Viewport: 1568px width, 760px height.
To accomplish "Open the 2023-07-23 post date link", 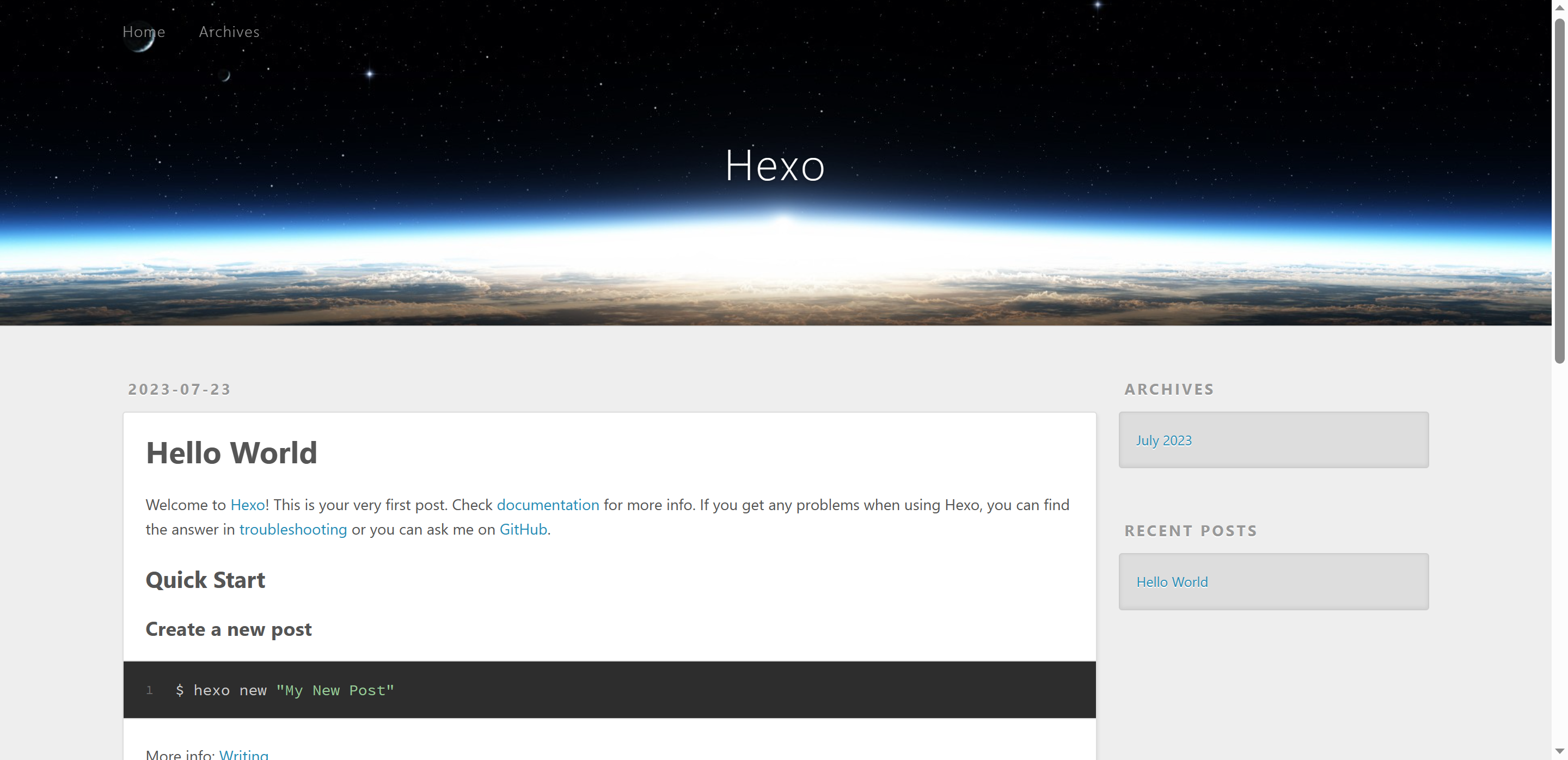I will click(180, 389).
